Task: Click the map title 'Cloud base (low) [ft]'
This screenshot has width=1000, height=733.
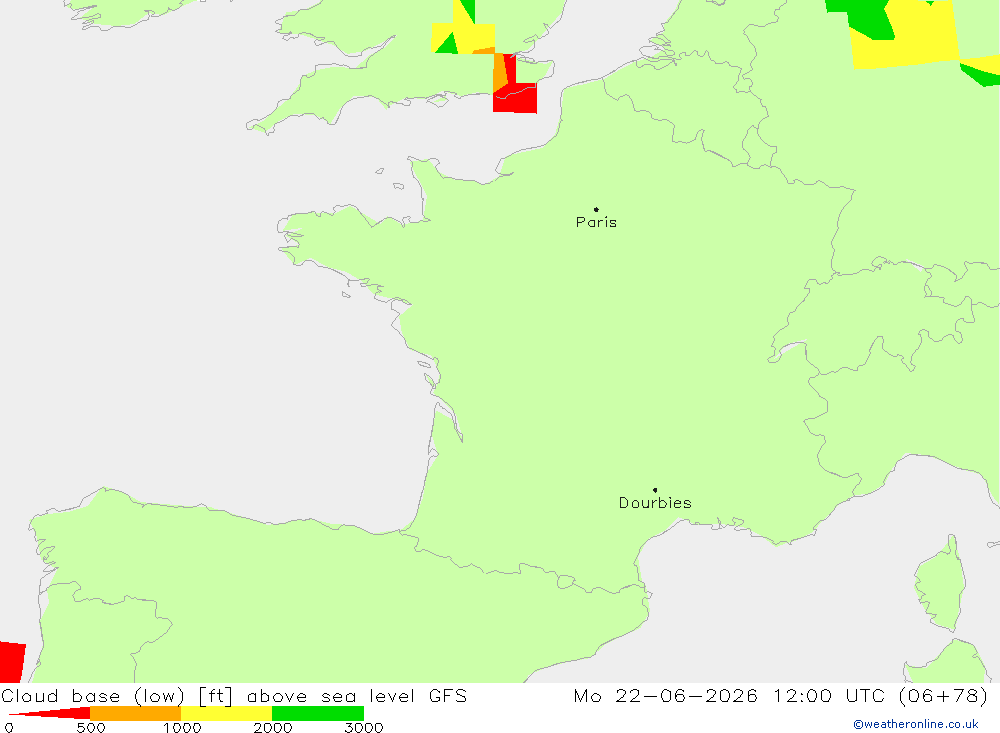Action: (117, 696)
